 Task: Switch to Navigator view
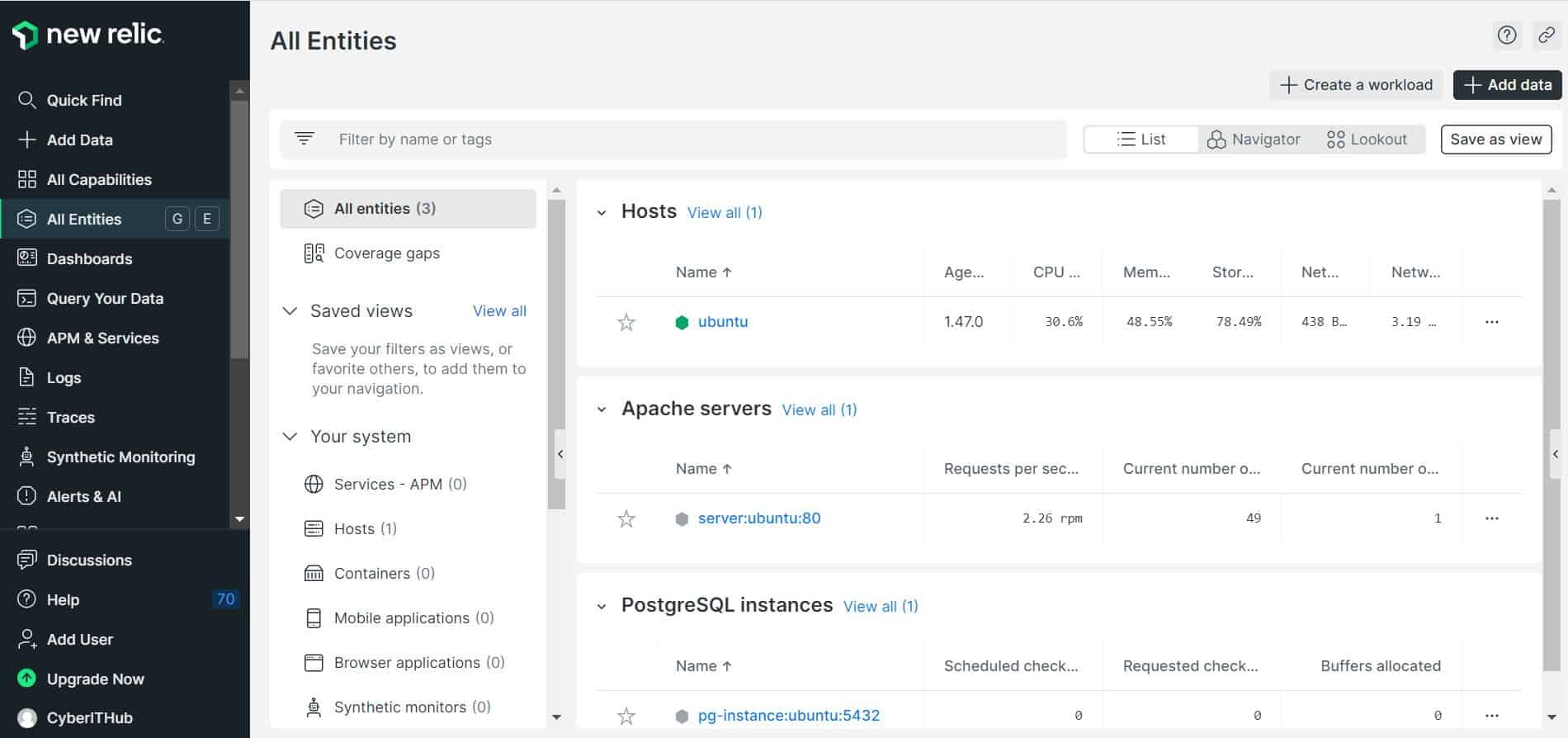[x=1254, y=140]
